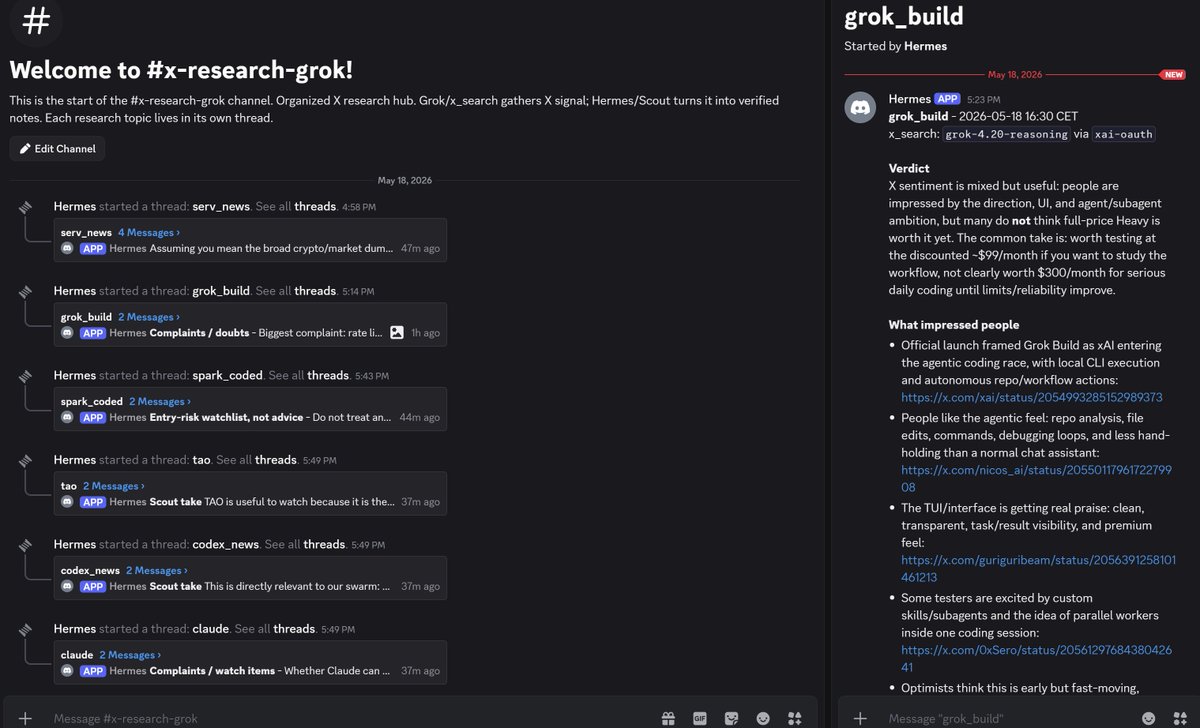This screenshot has height=728, width=1200.
Task: Focus the Message #x-research-grok input field
Action: (x=350, y=718)
